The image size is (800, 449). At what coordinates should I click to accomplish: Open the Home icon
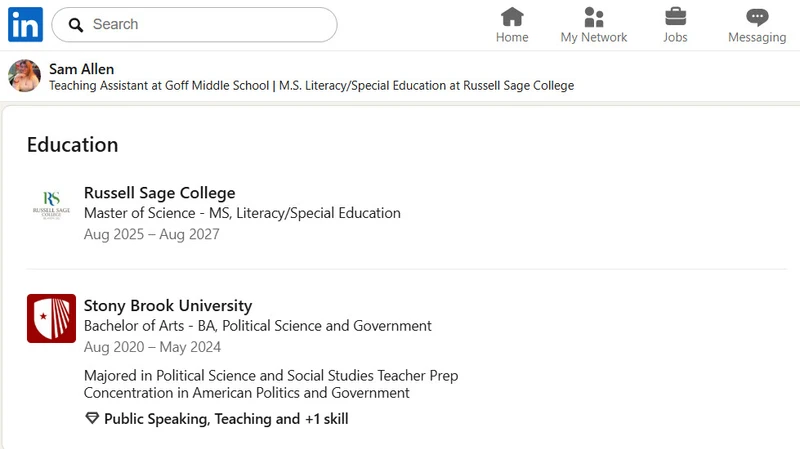[512, 17]
